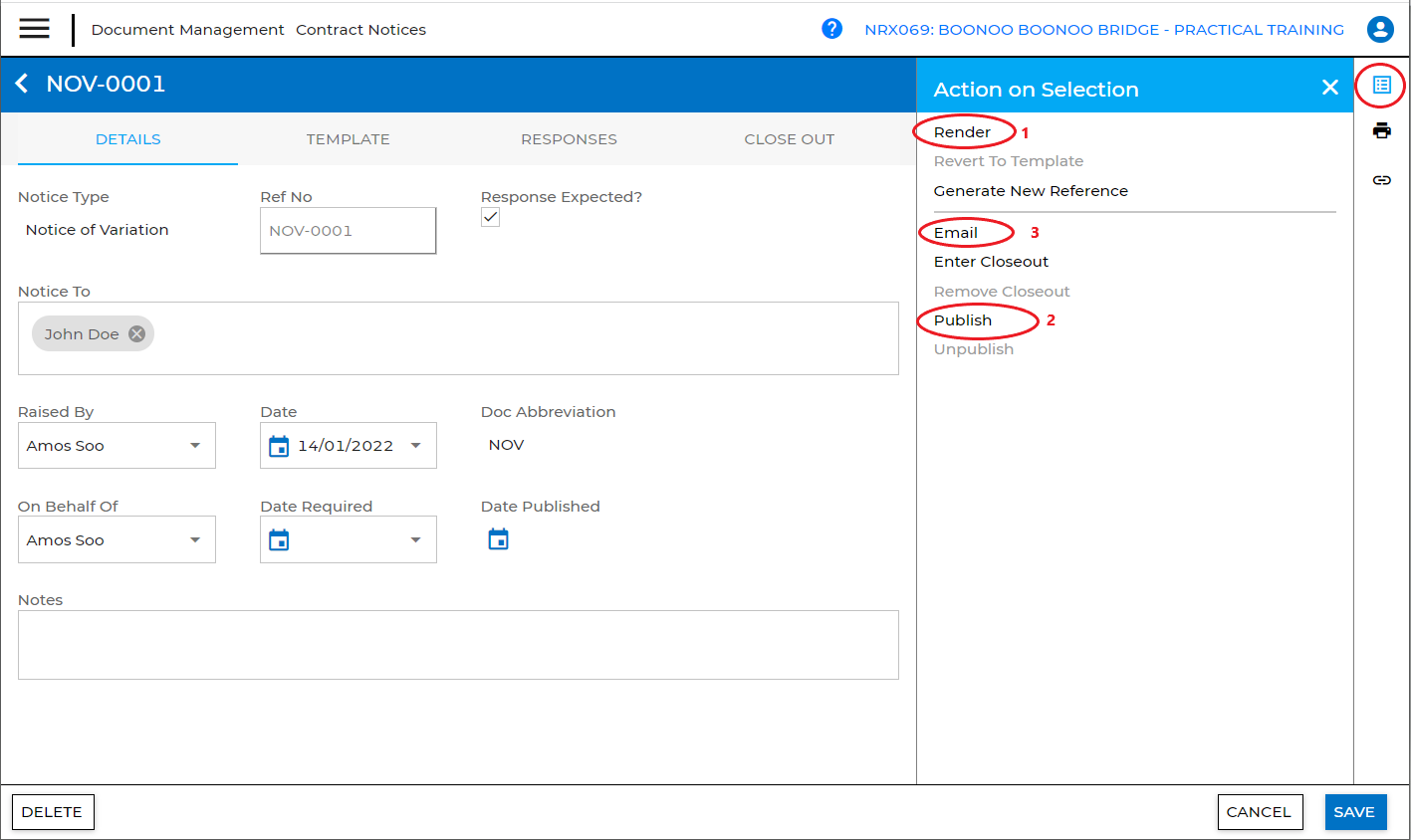Image resolution: width=1411 pixels, height=840 pixels.
Task: Click the Action on Selection heading
Action: pos(1036,89)
